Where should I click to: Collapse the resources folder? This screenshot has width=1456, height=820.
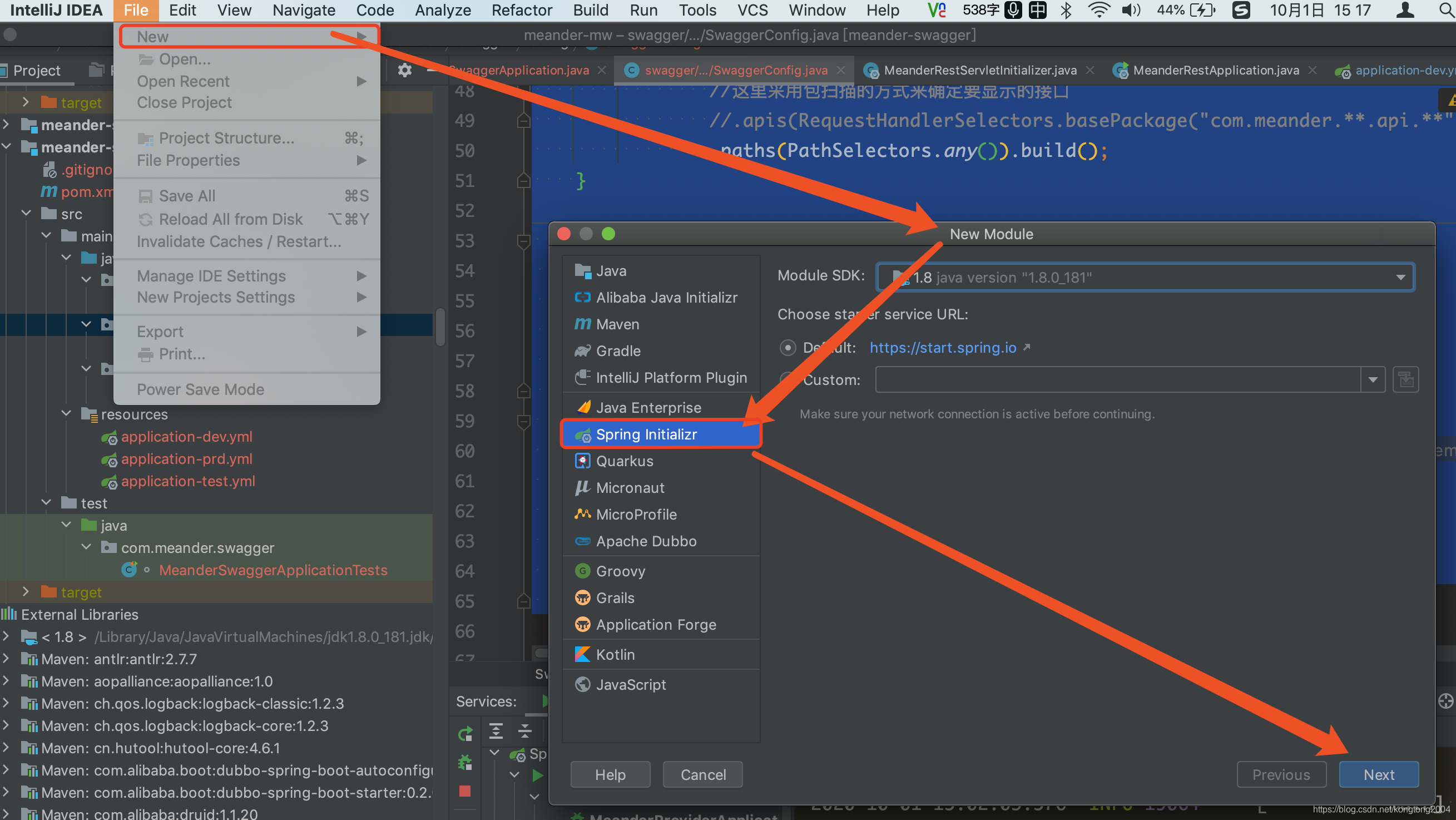[x=66, y=414]
